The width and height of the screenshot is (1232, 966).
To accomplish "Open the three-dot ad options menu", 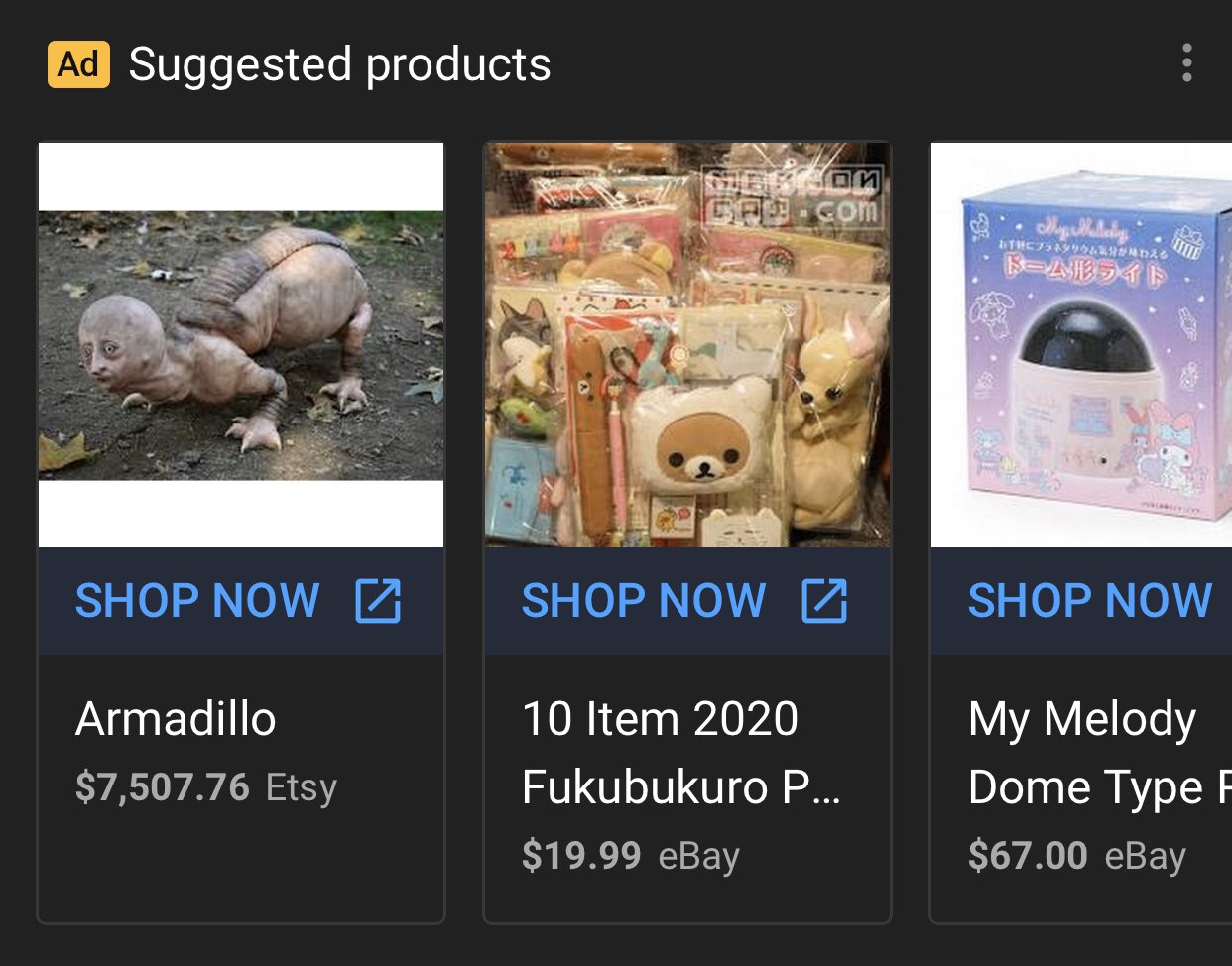I will tap(1186, 63).
